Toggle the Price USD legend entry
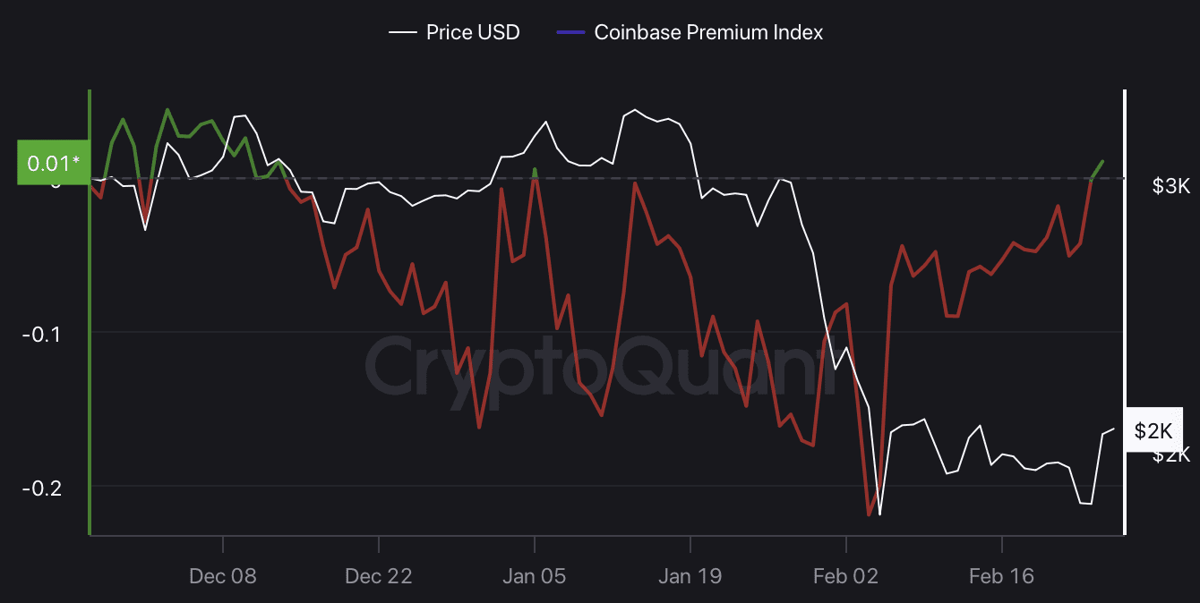 (455, 32)
